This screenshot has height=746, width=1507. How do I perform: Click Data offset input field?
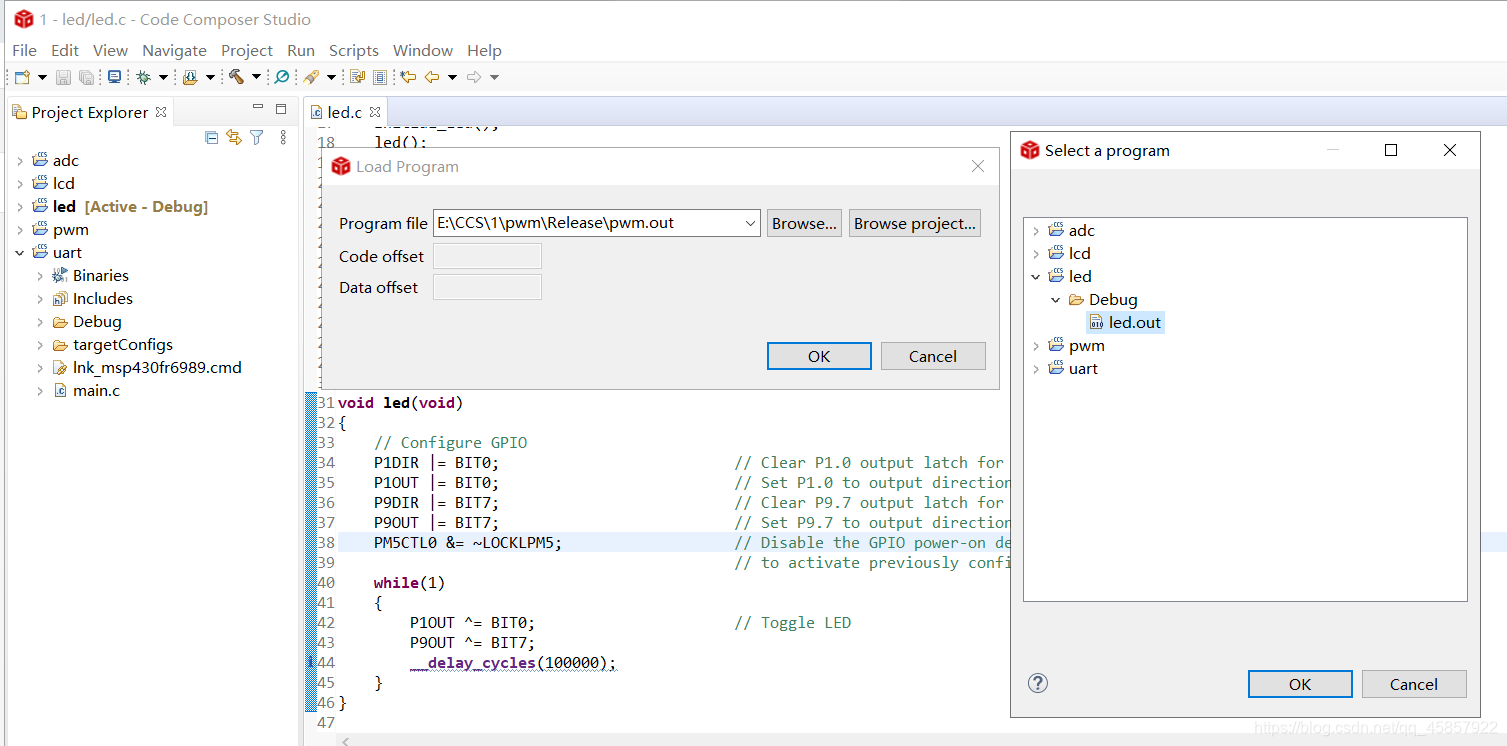[x=487, y=287]
